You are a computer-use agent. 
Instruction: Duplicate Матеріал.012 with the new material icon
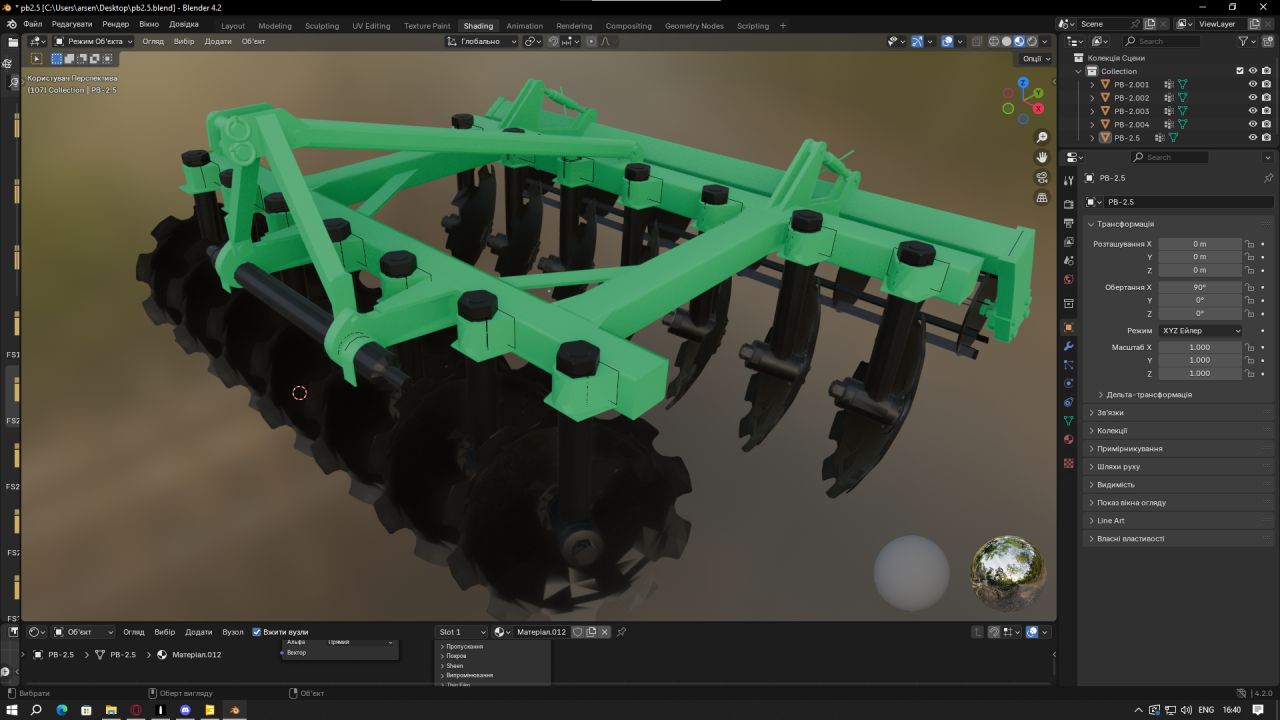pyautogui.click(x=591, y=632)
